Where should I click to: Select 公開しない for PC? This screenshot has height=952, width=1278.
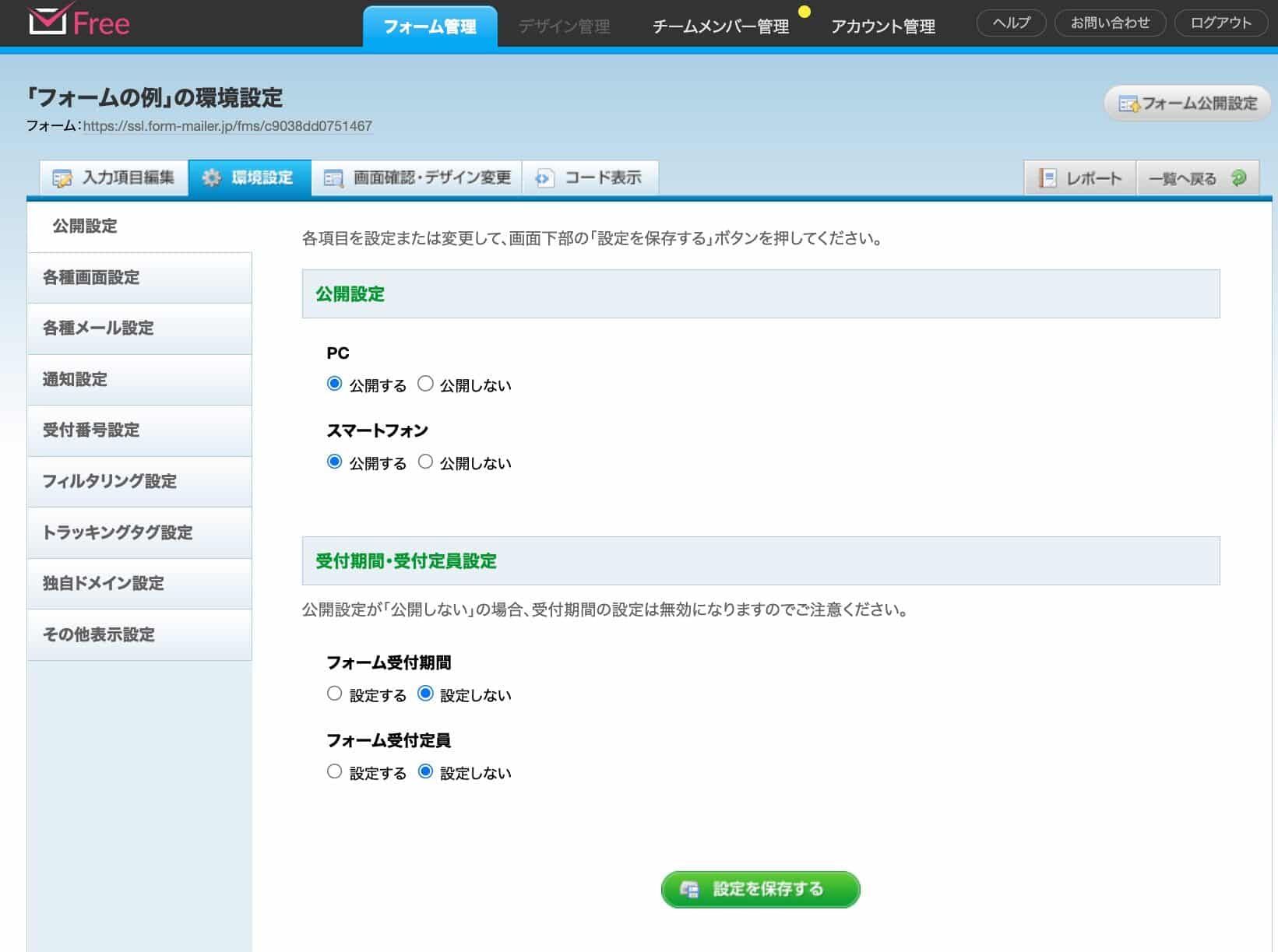coord(425,383)
